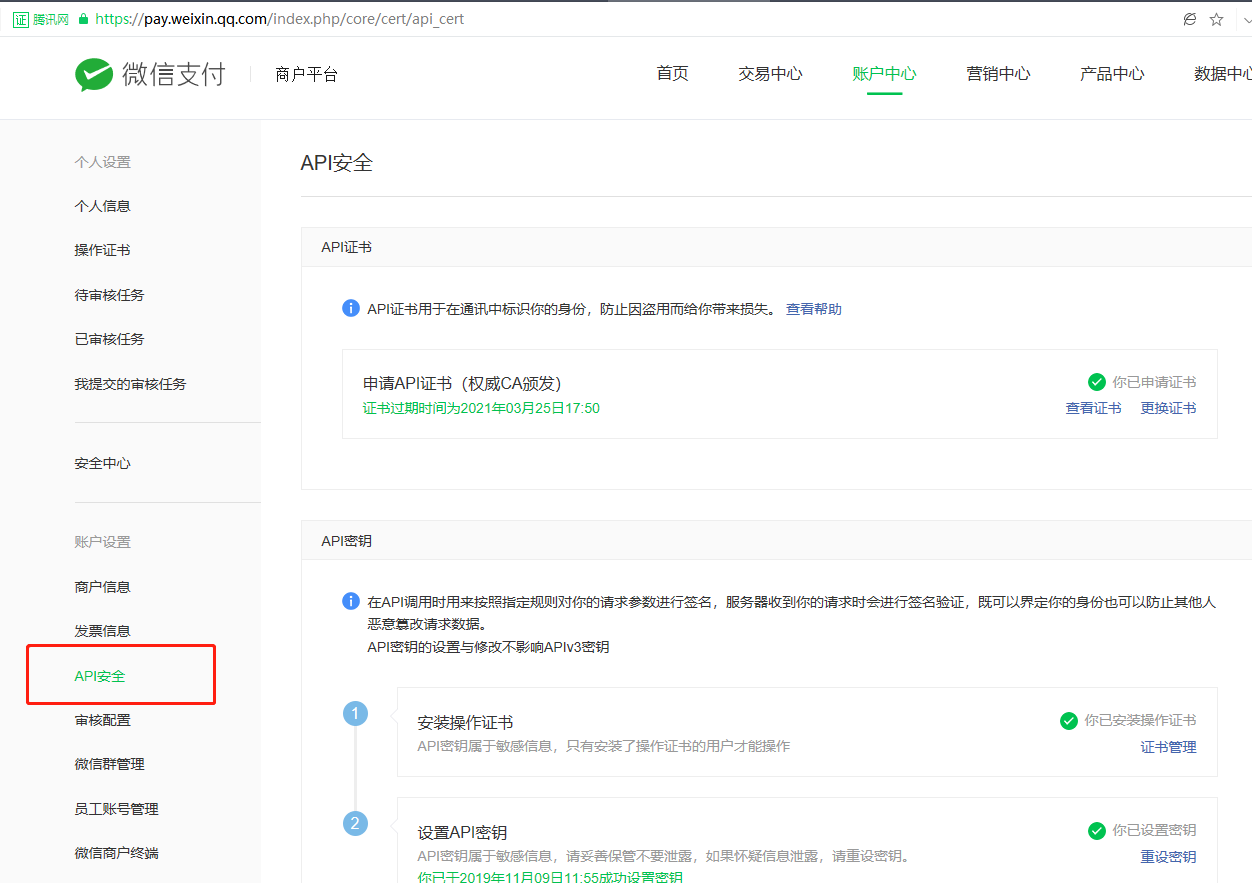Click the URL address bar field
1252x883 pixels.
pos(600,19)
